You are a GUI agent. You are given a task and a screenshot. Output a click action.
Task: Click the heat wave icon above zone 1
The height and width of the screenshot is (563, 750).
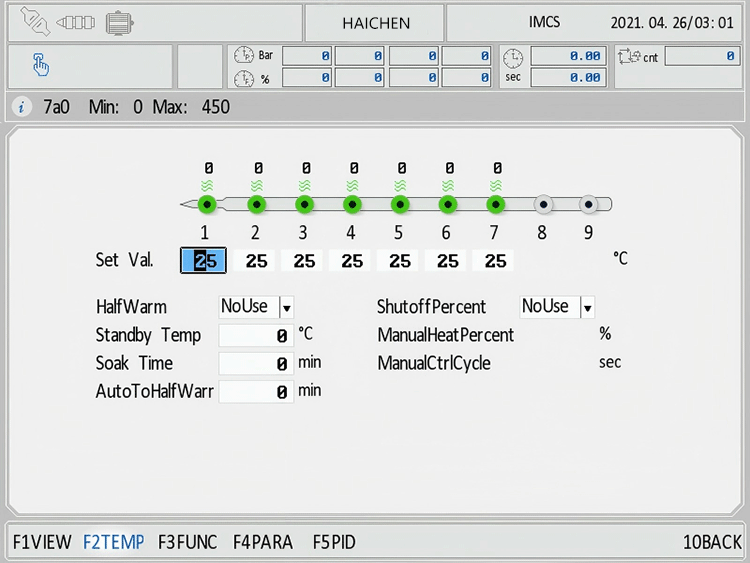tap(207, 186)
